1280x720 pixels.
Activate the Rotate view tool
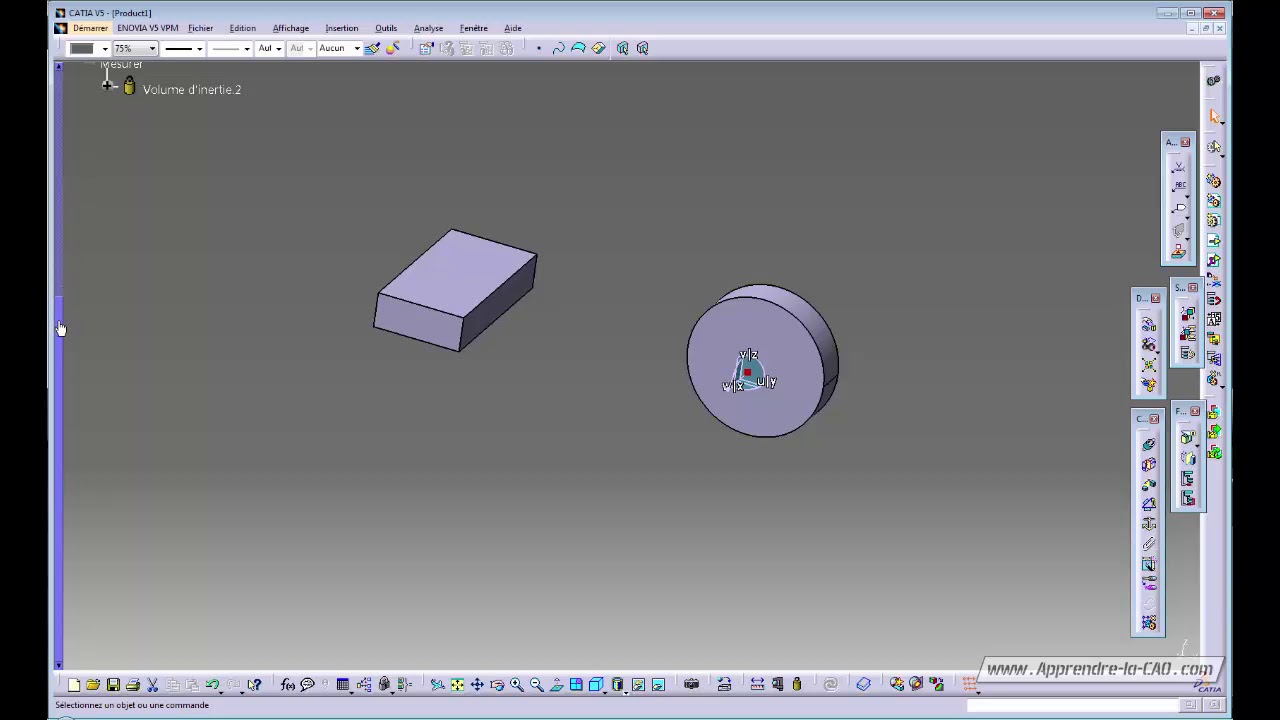(x=497, y=685)
